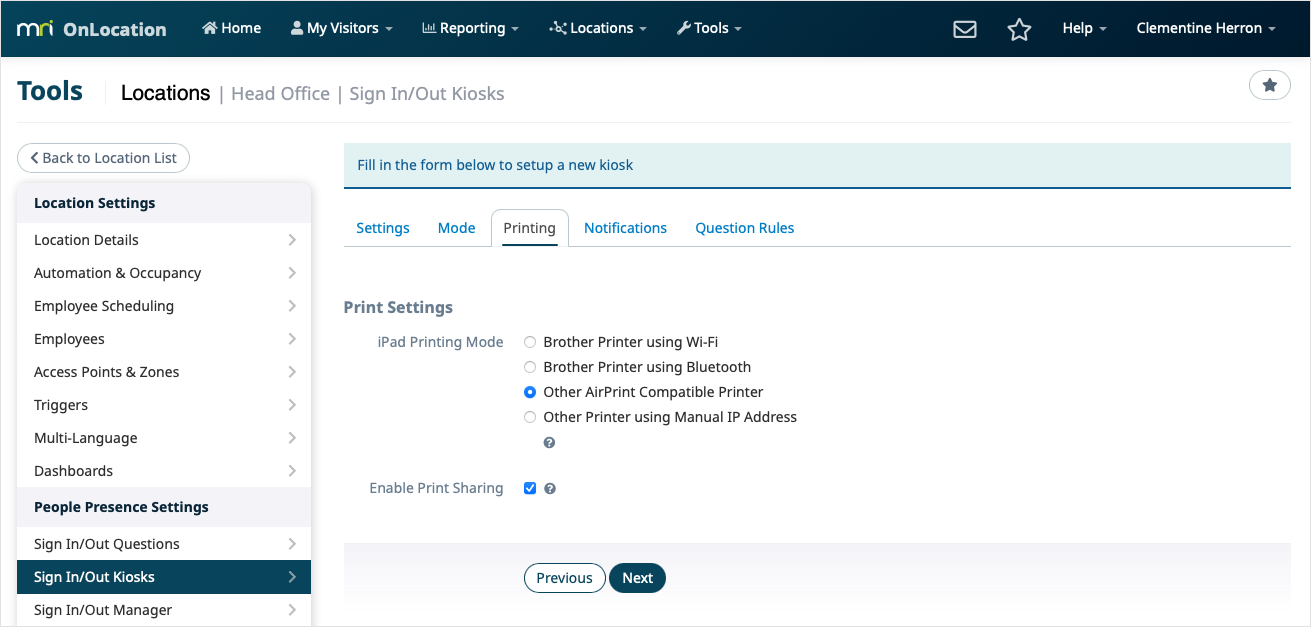Choose Other Printer using Manual IP Address
The image size is (1311, 627).
[530, 417]
